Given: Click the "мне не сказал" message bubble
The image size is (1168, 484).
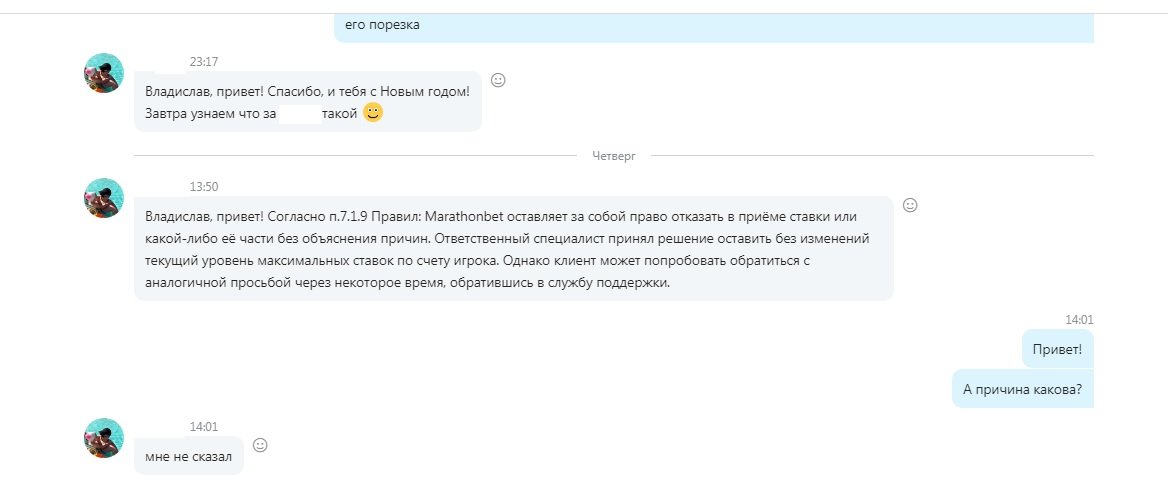Looking at the screenshot, I should pos(188,456).
